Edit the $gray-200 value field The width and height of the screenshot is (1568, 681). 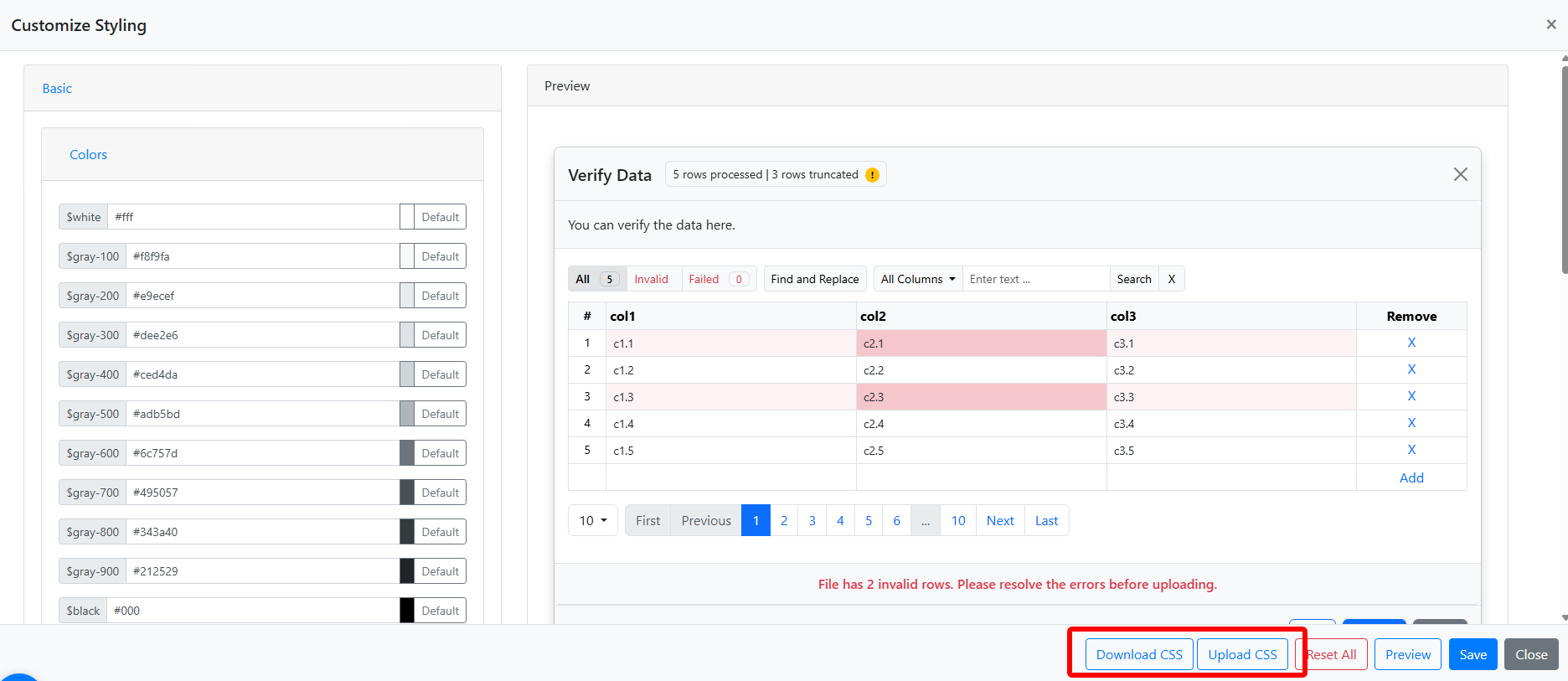pyautogui.click(x=263, y=296)
